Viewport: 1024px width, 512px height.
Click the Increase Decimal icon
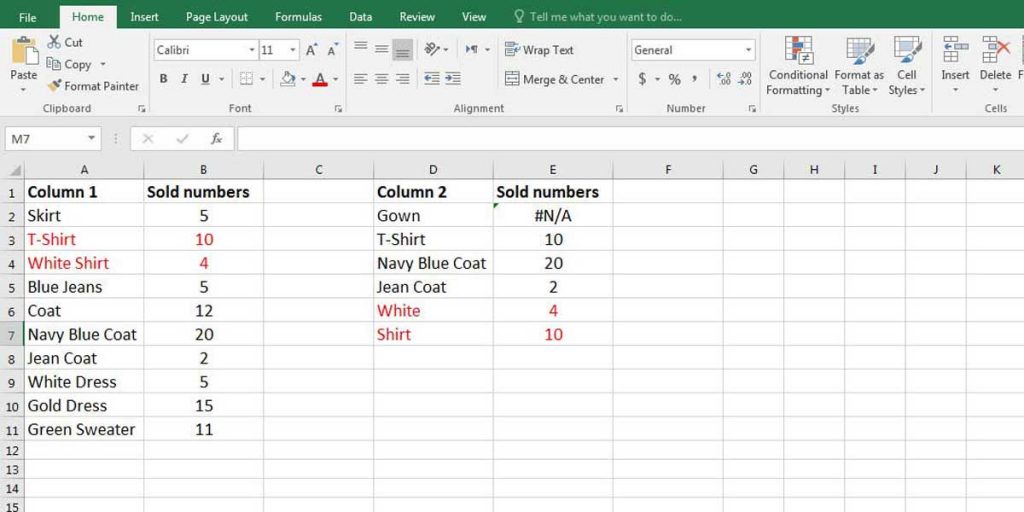point(724,79)
